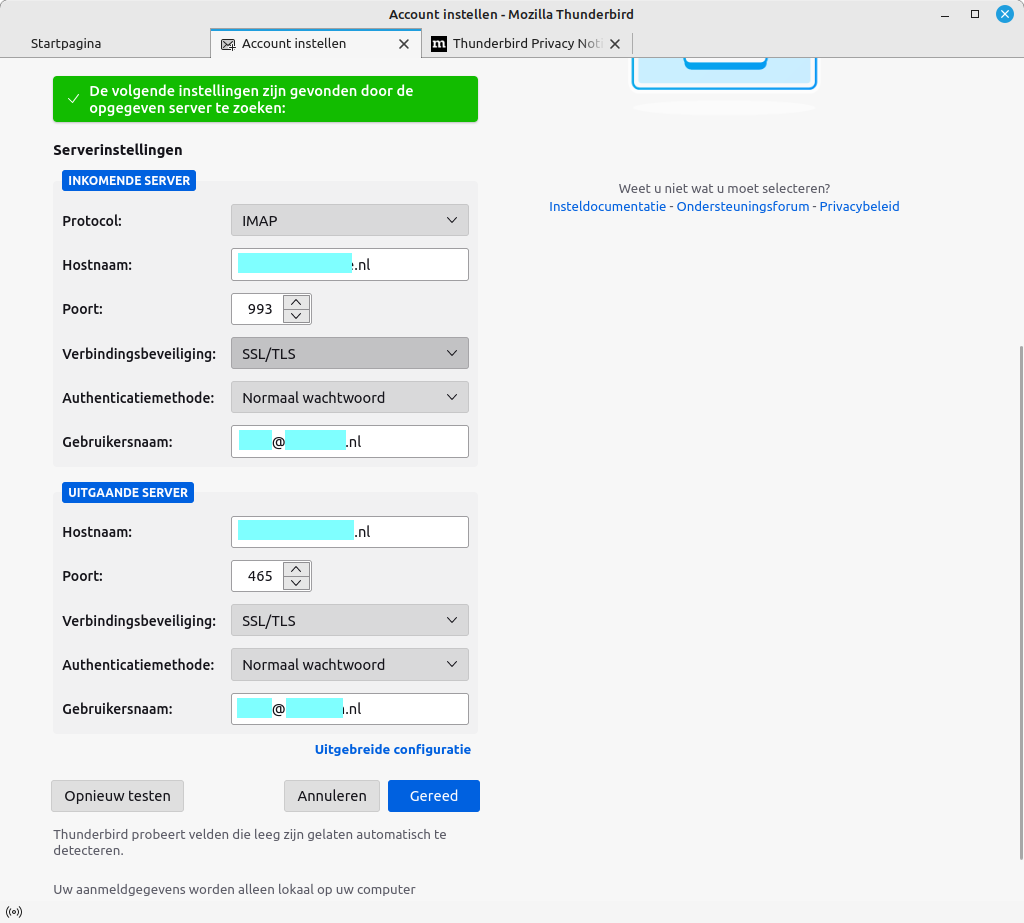Open the incoming Verbindingsbeveiliging dropdown

coord(349,353)
